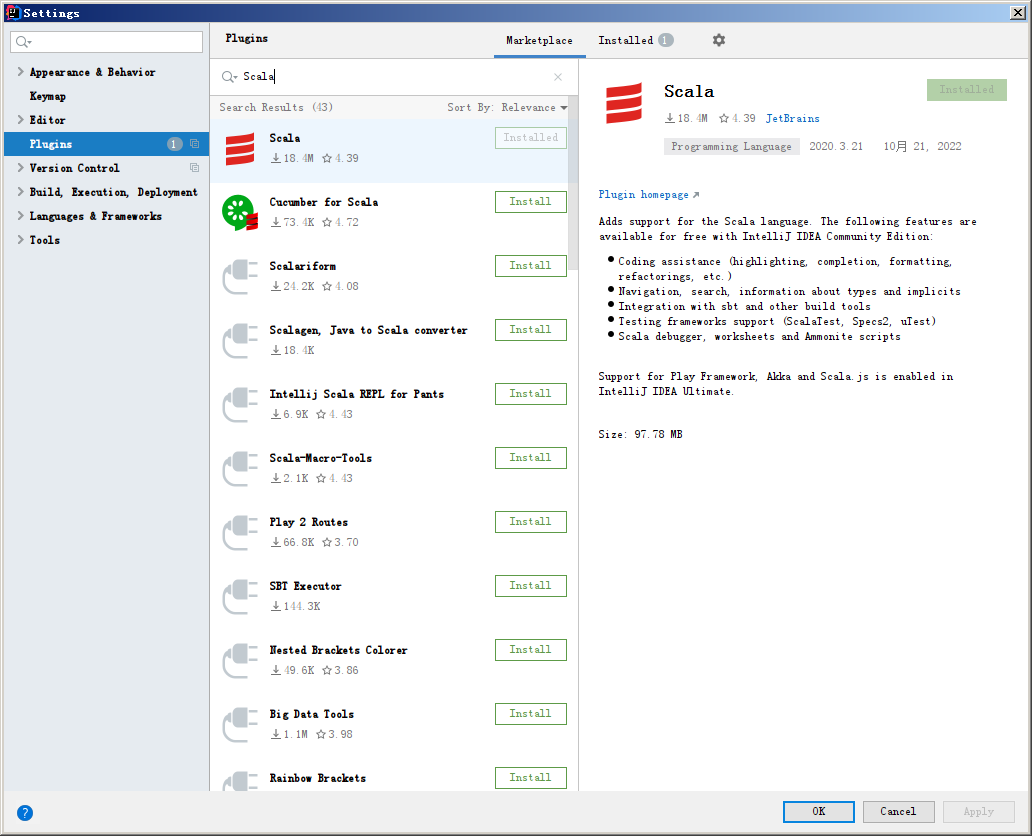Expand the Editor settings node
This screenshot has height=836, width=1032.
(20, 120)
